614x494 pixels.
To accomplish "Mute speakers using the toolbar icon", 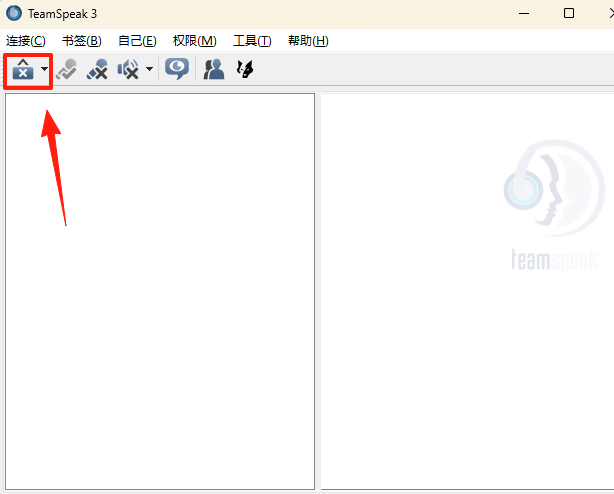I will (128, 69).
